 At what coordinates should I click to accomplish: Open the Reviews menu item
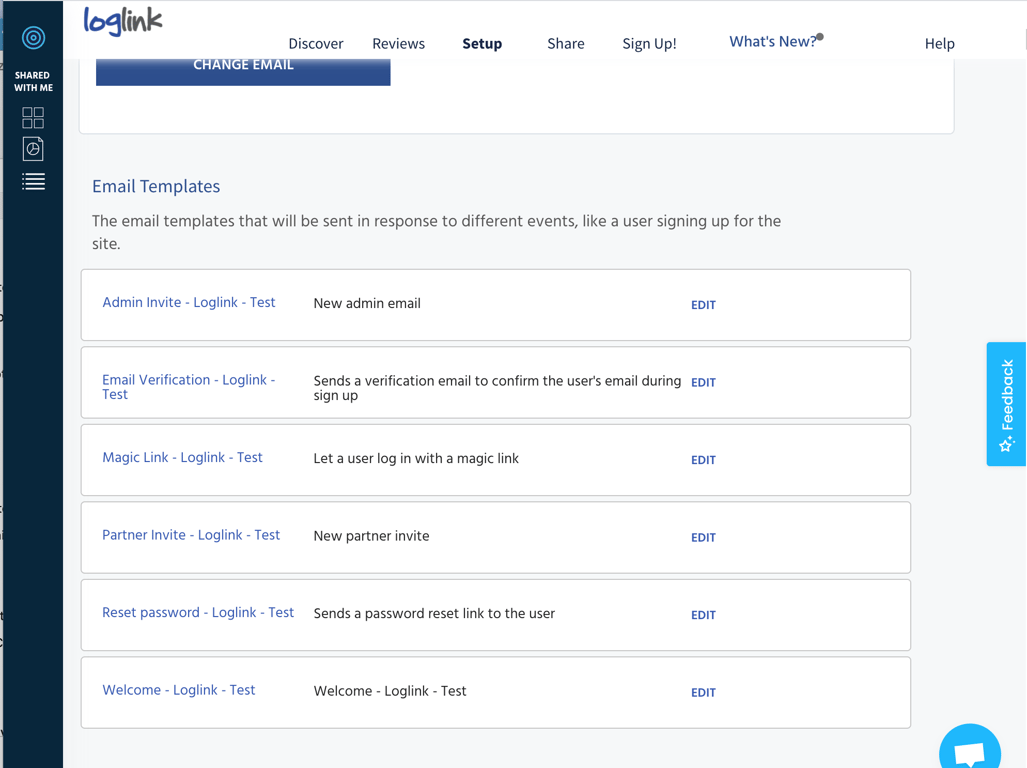point(398,44)
